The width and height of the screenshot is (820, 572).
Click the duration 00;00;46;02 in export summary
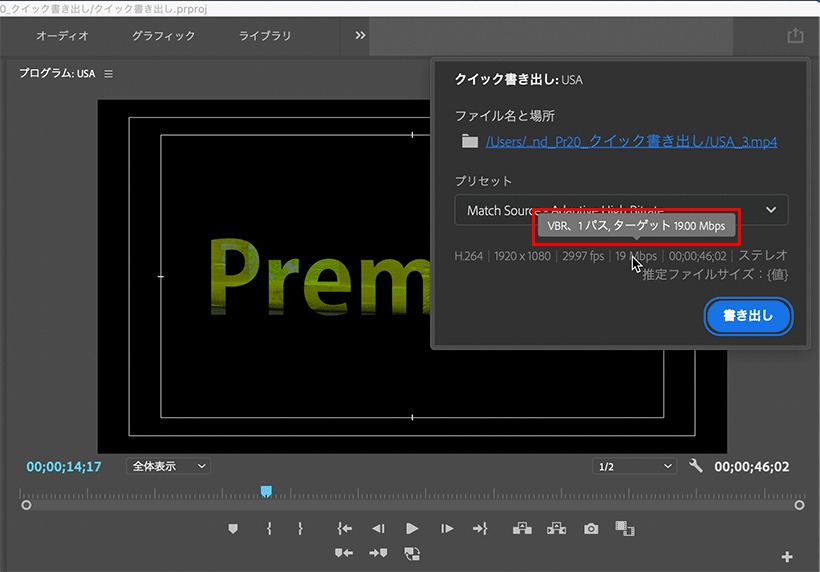(x=698, y=256)
